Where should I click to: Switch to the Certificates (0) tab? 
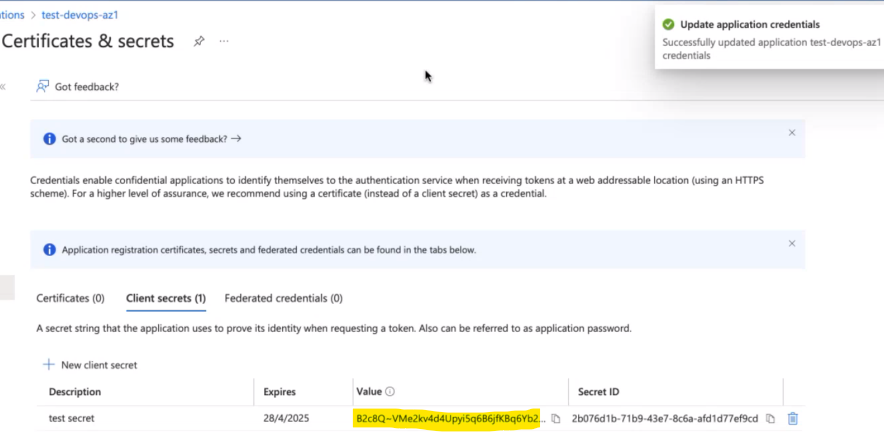pos(70,298)
